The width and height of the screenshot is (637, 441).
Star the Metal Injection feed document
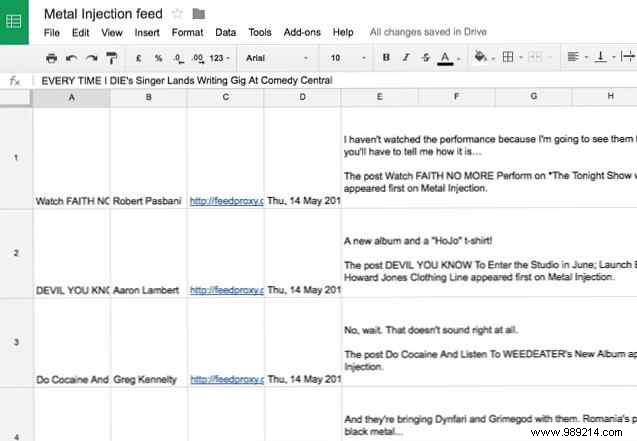pyautogui.click(x=178, y=14)
